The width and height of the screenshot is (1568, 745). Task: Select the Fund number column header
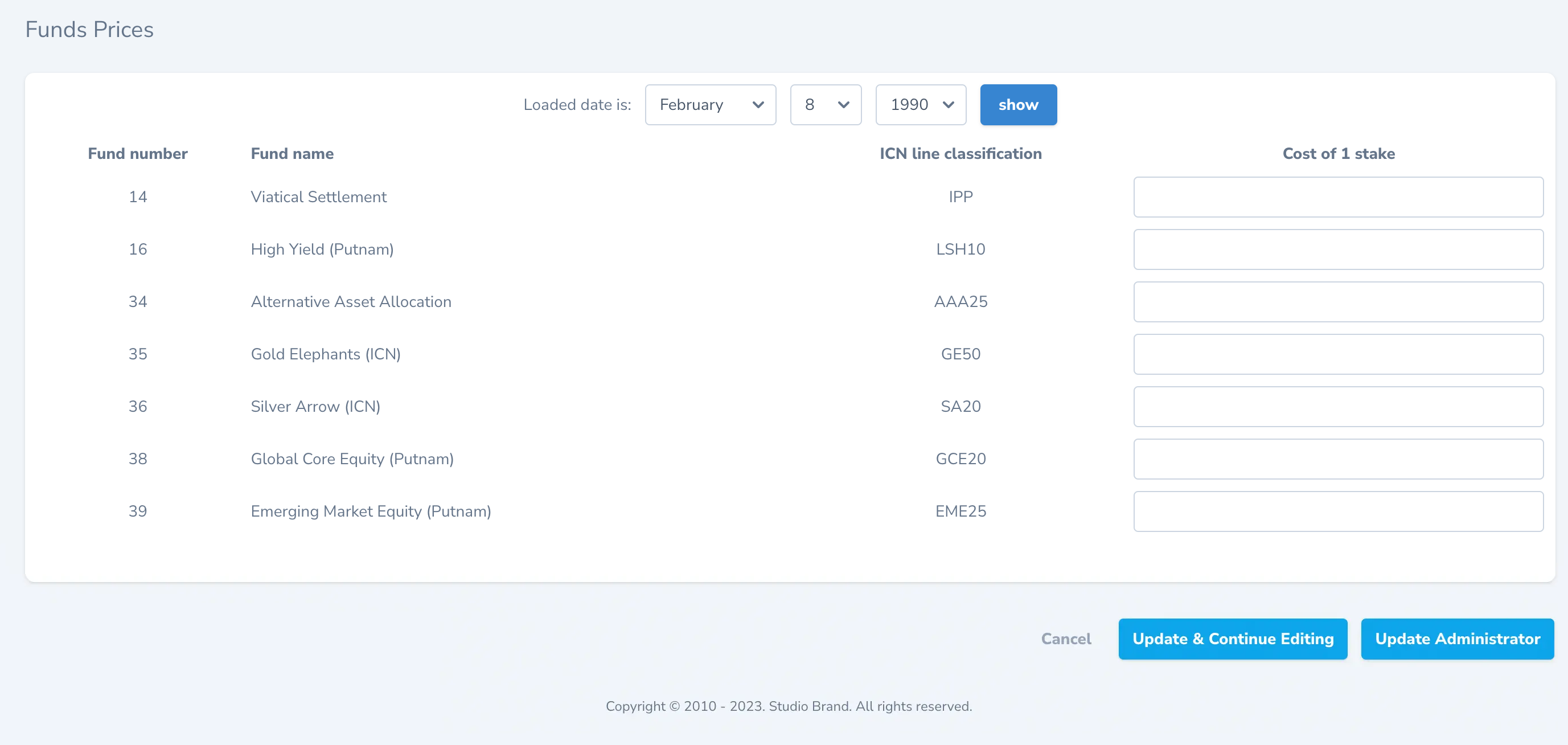(138, 154)
